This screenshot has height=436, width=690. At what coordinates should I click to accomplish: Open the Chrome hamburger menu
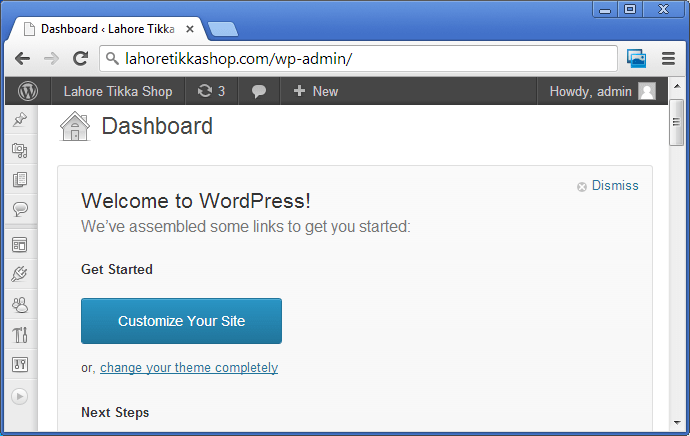tap(668, 58)
